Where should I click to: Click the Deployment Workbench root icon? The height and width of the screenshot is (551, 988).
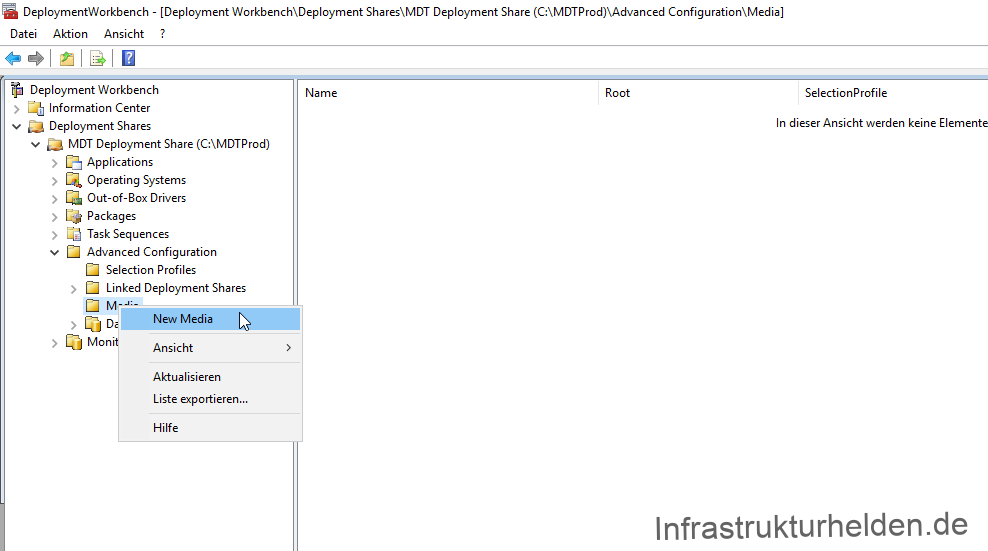coord(17,90)
